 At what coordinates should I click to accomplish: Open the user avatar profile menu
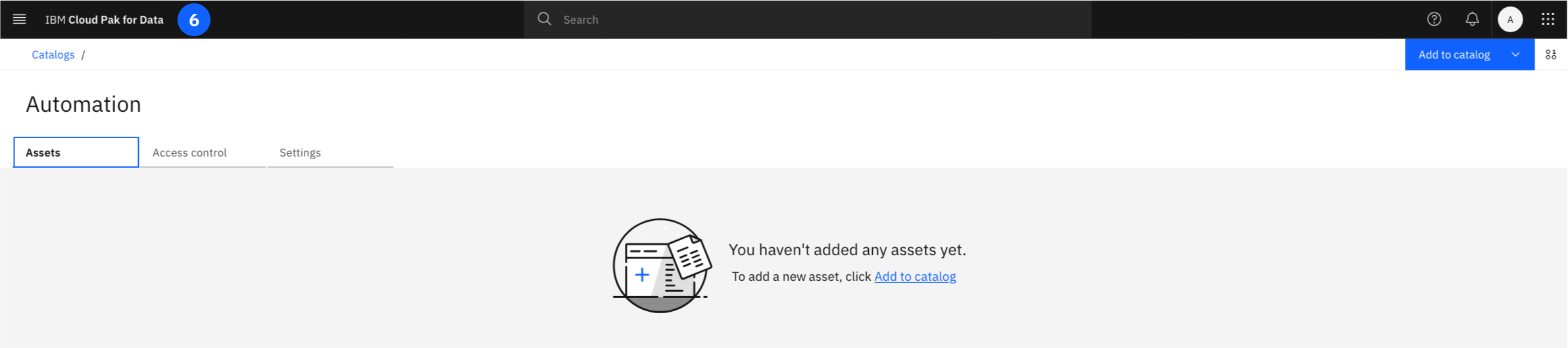1510,19
